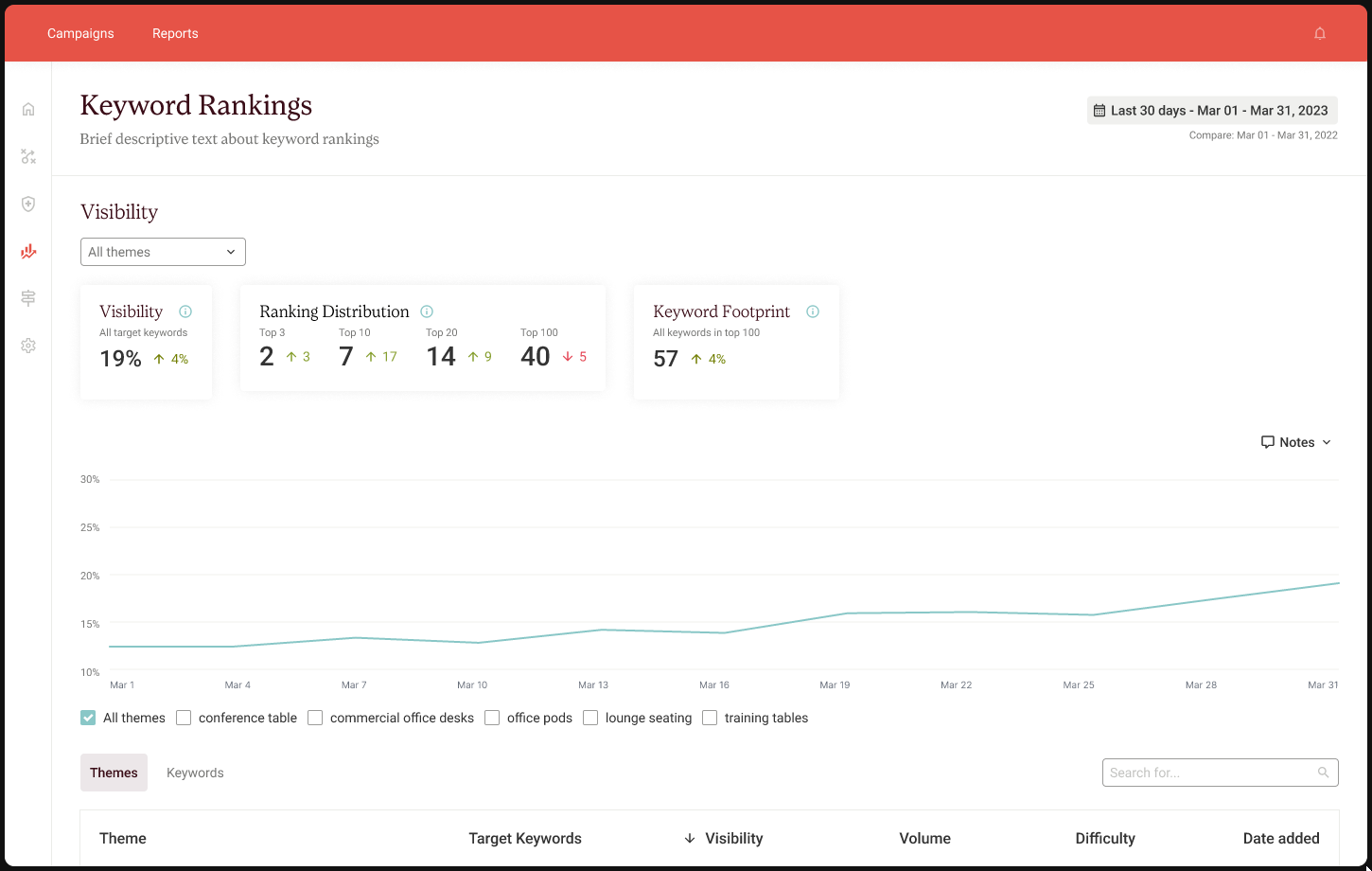Click the Keyword Footprint value 57
This screenshot has width=1372, height=871.
666,359
